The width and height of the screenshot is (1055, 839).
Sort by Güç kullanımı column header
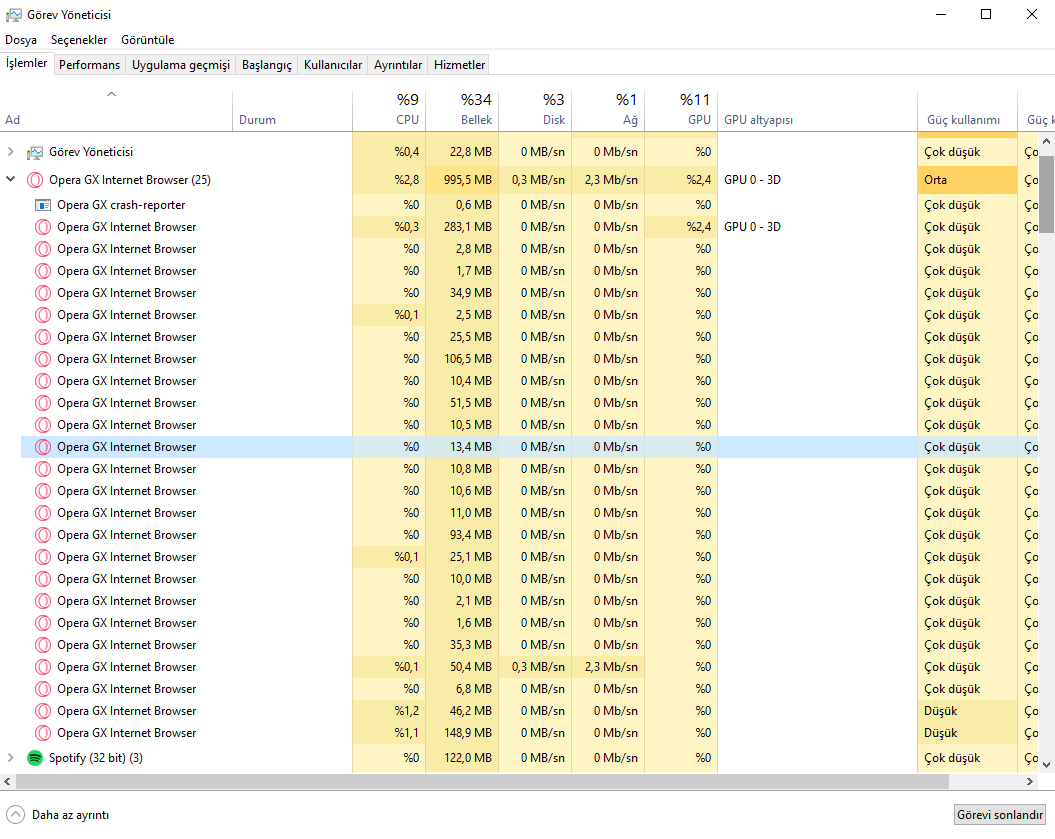click(967, 111)
